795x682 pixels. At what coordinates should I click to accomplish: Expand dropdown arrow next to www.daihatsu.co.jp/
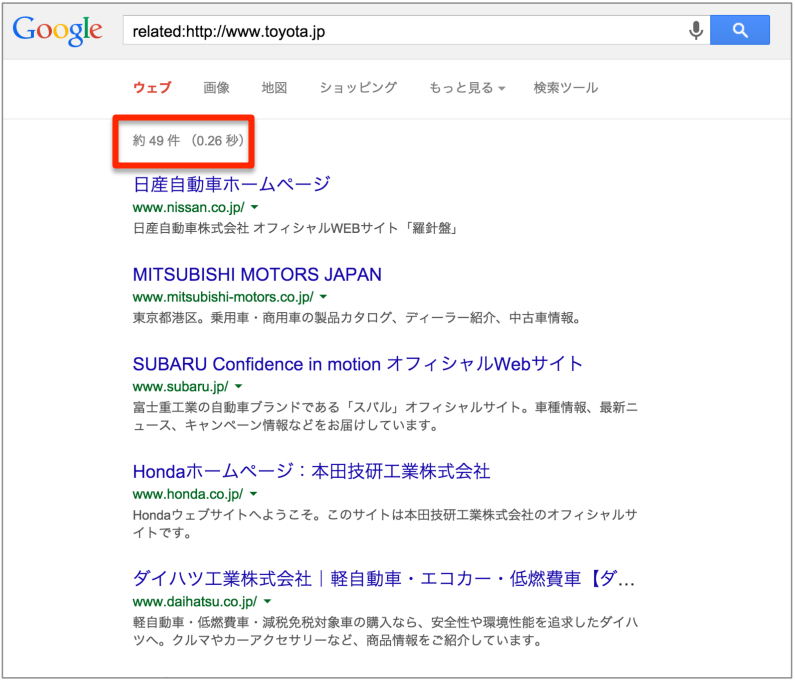pyautogui.click(x=268, y=601)
